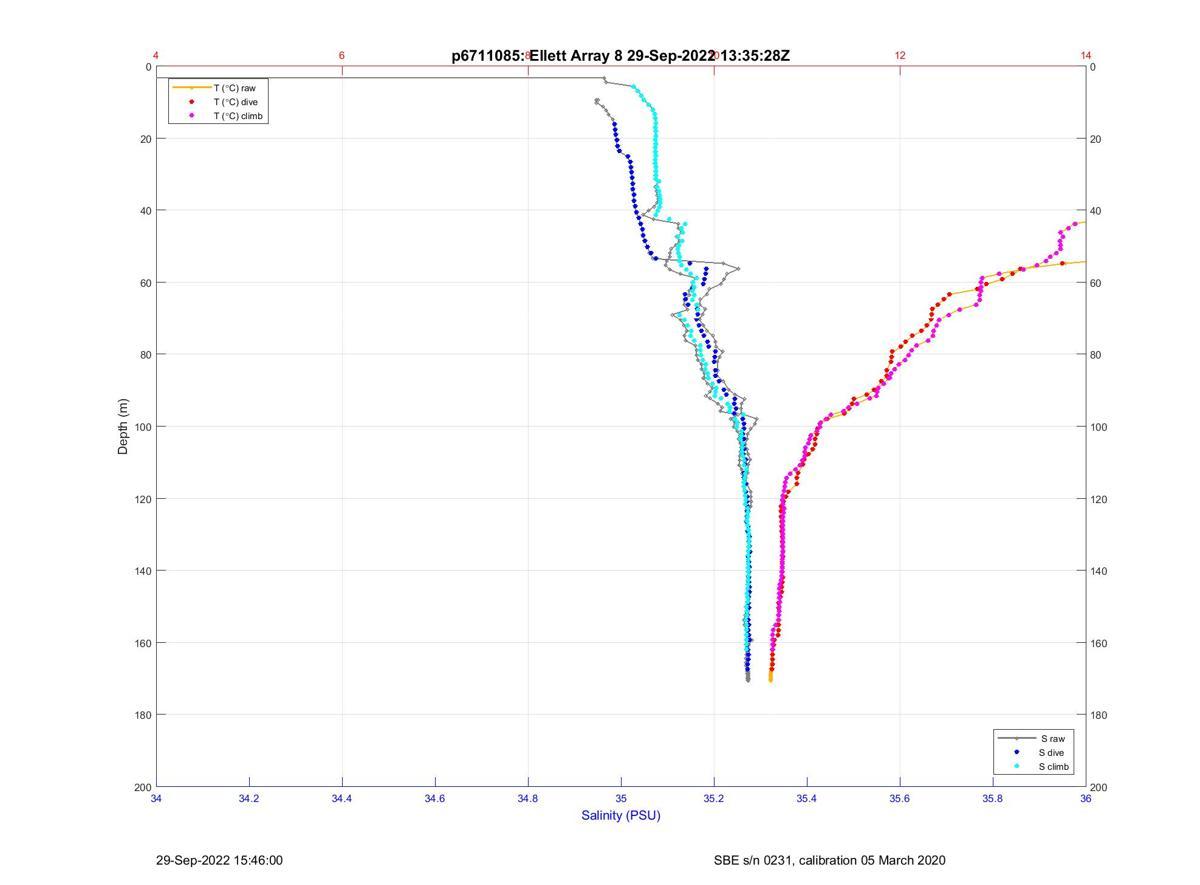Click the gray line sample for S raw
Screen dimensions: 1200x885
click(x=1016, y=738)
